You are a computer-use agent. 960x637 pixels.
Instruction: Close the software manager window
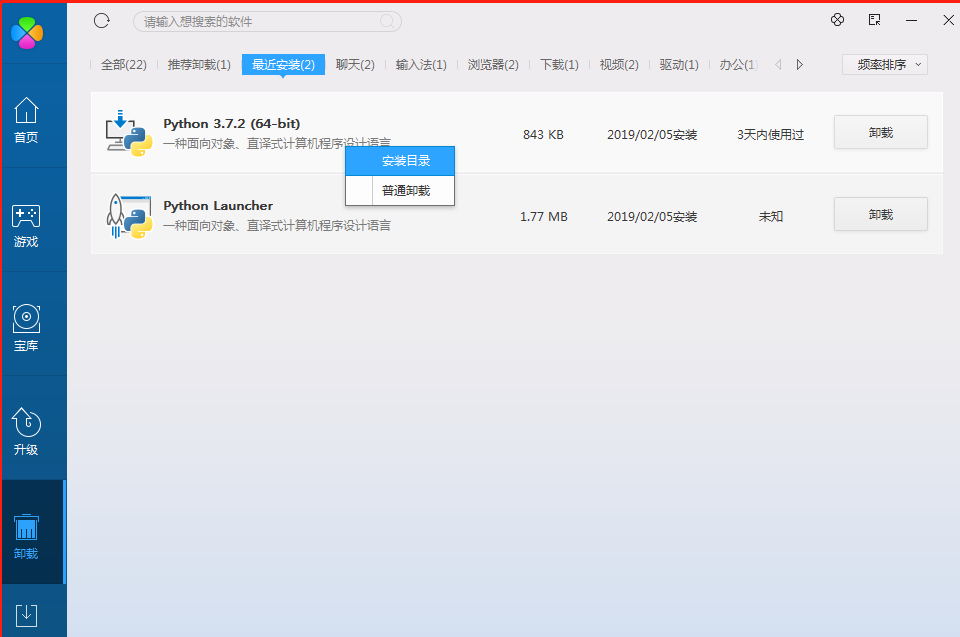(948, 20)
